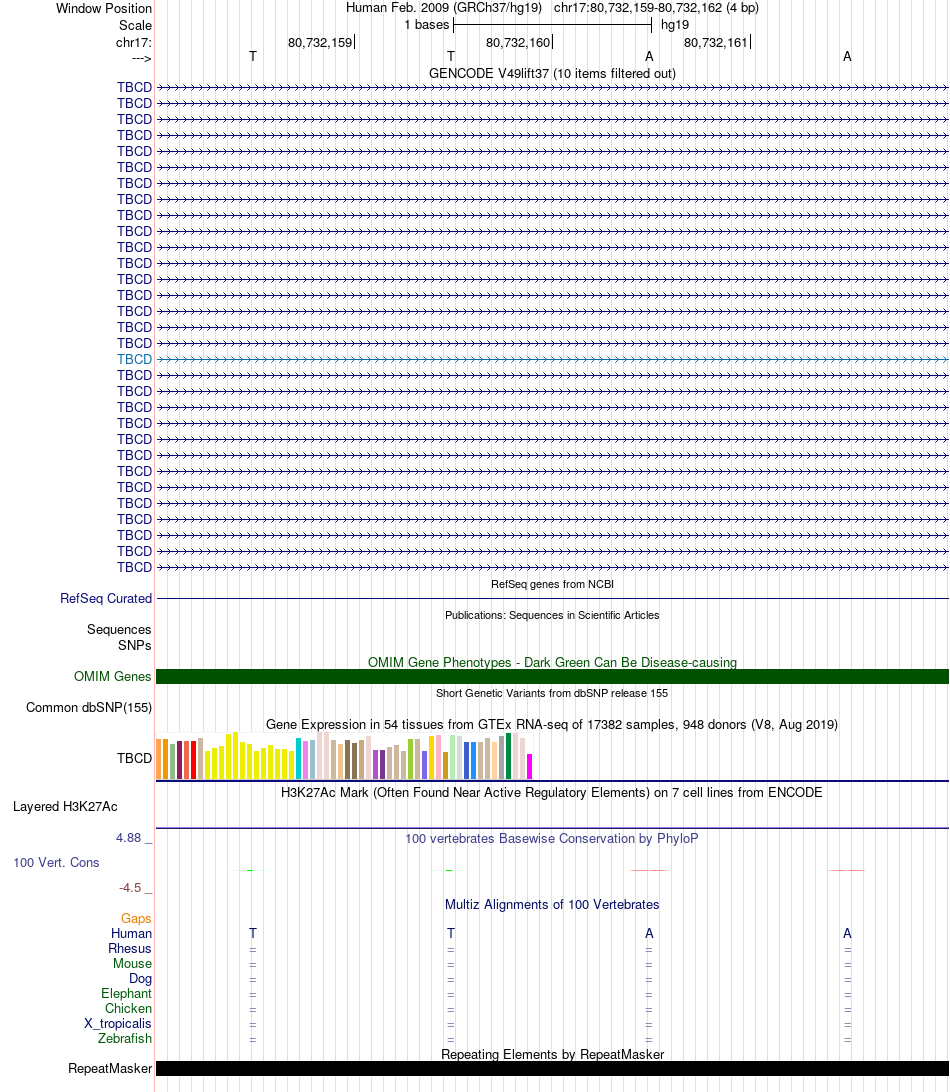Image resolution: width=950 pixels, height=1092 pixels.
Task: Open the OMIM Gene Phenotypes track title
Action: click(552, 662)
